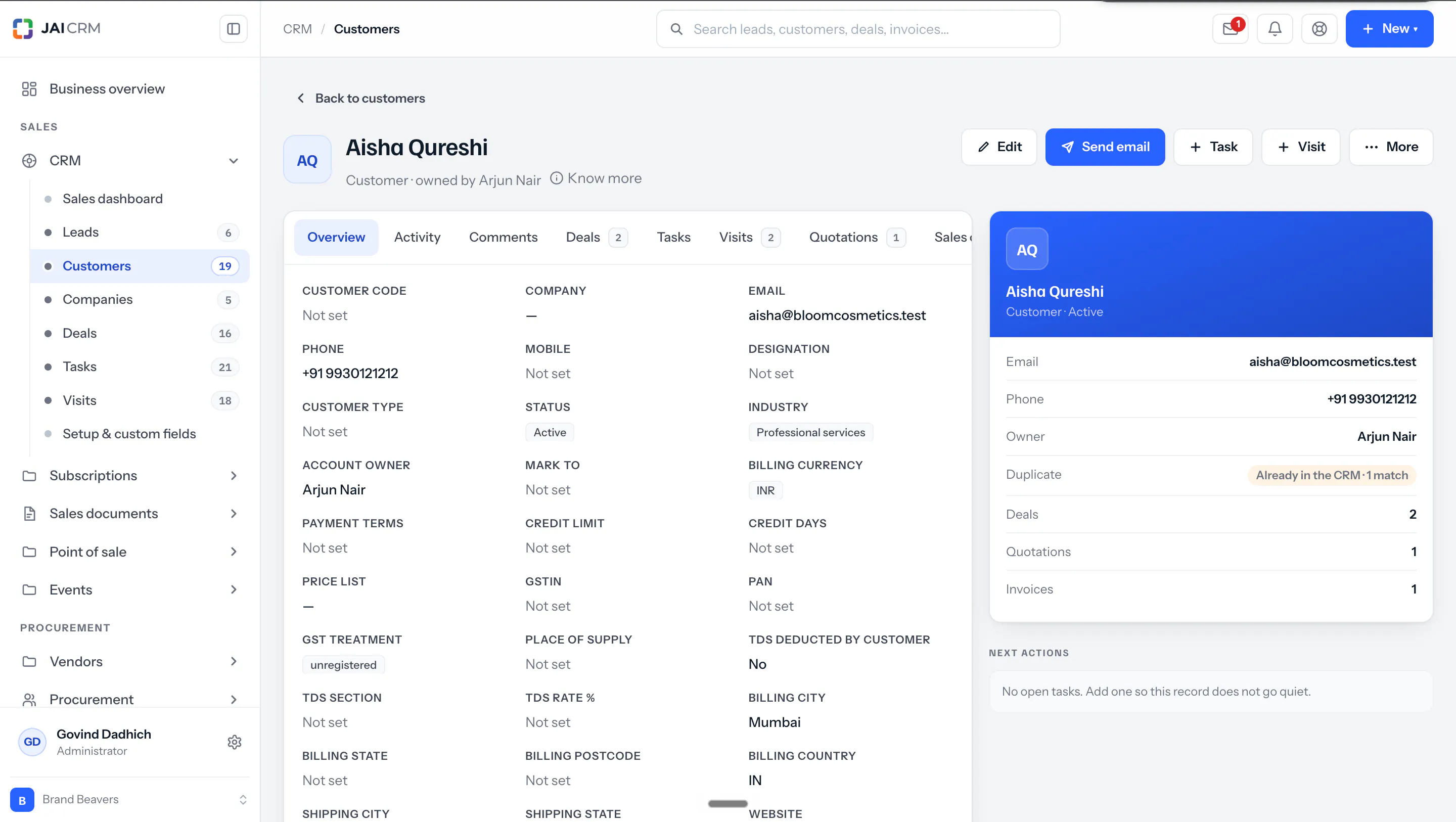Click the Events folder icon
The image size is (1456, 822).
coord(29,589)
